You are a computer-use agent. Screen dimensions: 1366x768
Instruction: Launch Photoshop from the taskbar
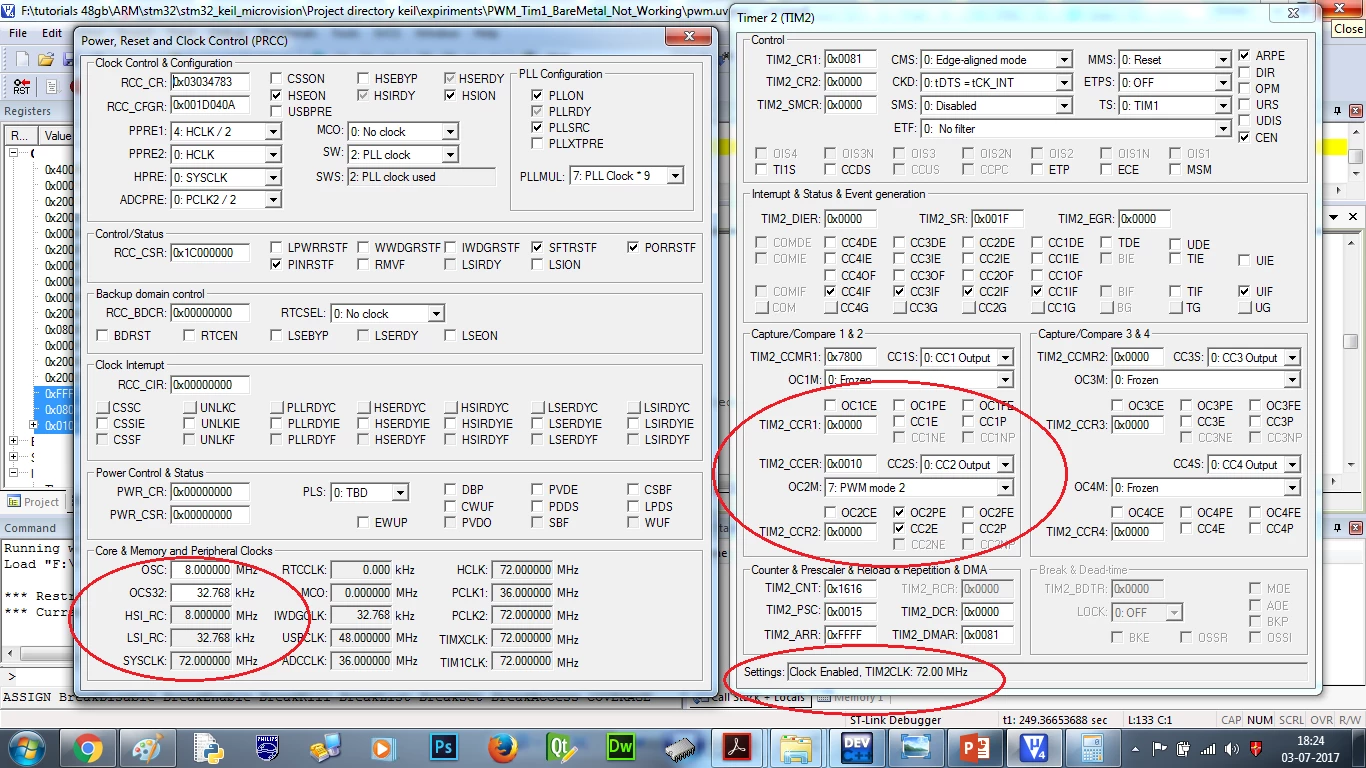pos(443,748)
